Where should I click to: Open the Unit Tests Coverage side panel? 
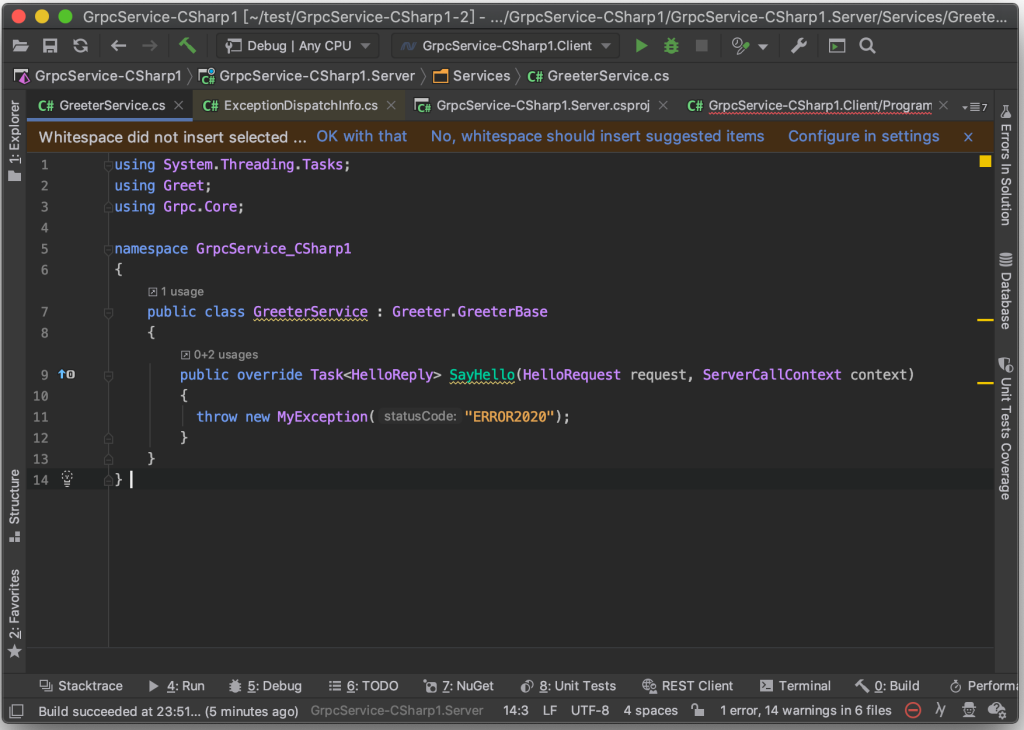(1005, 428)
